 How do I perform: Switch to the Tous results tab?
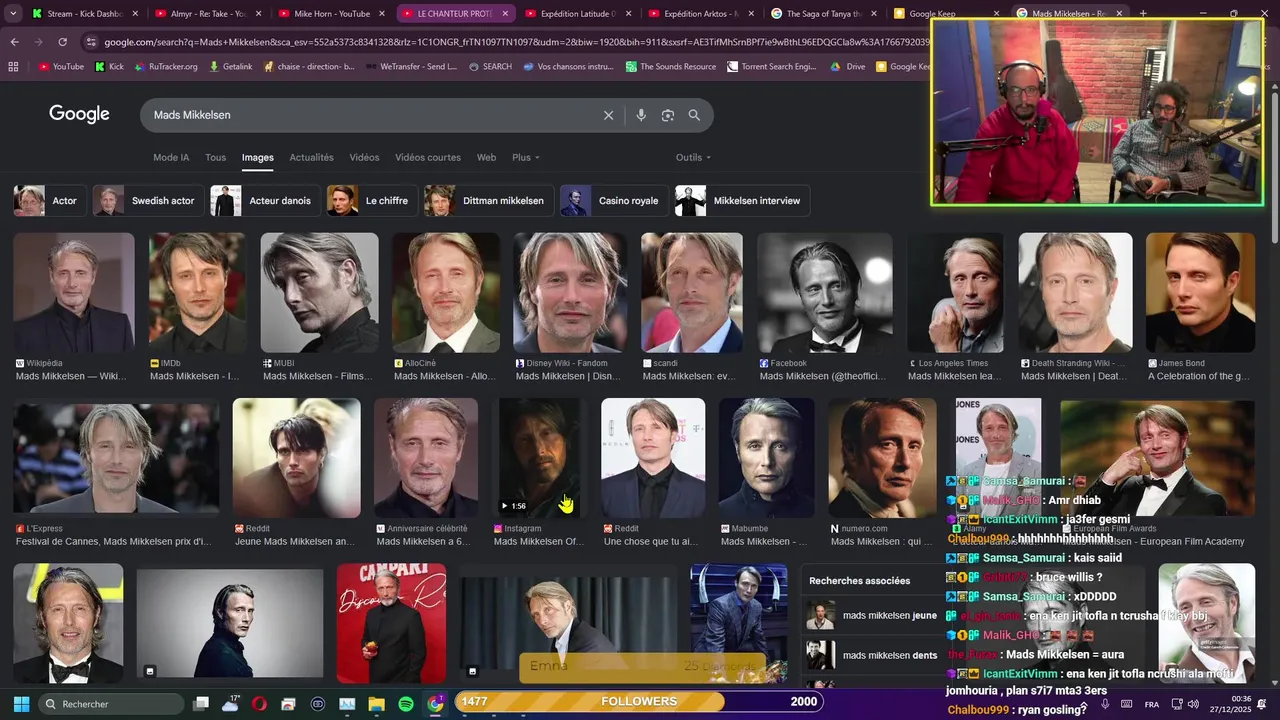coord(216,157)
